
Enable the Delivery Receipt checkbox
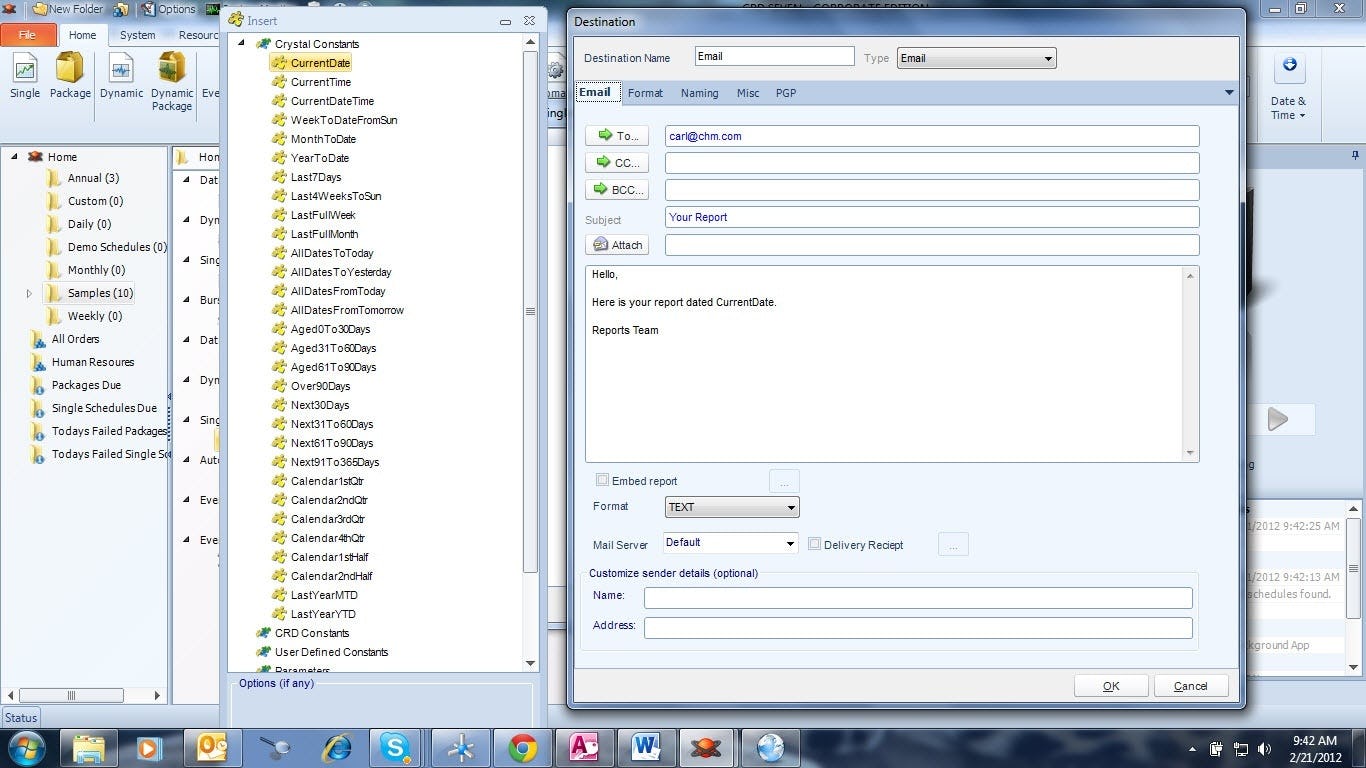pyautogui.click(x=815, y=543)
